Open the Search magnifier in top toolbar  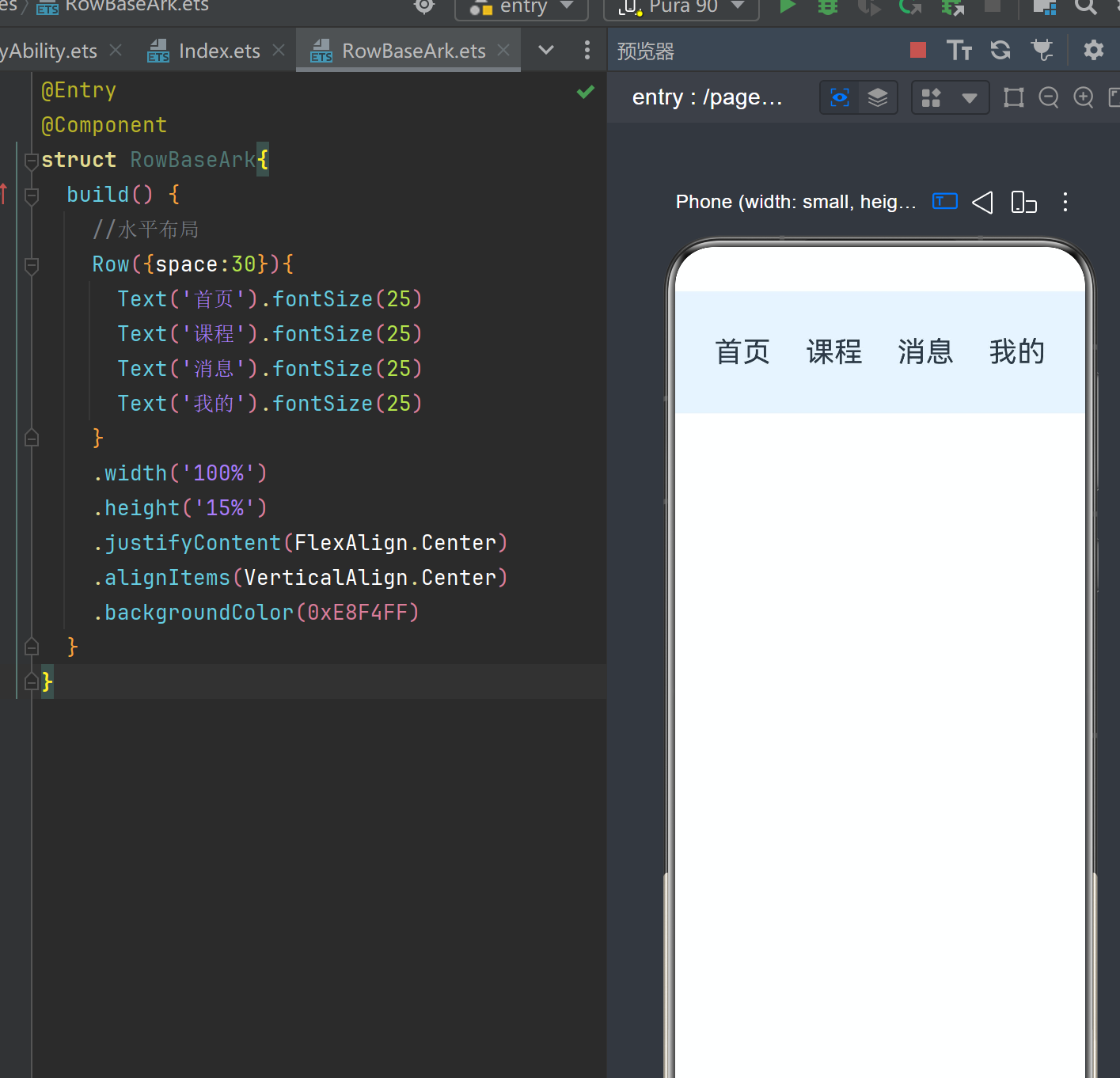(x=1086, y=6)
